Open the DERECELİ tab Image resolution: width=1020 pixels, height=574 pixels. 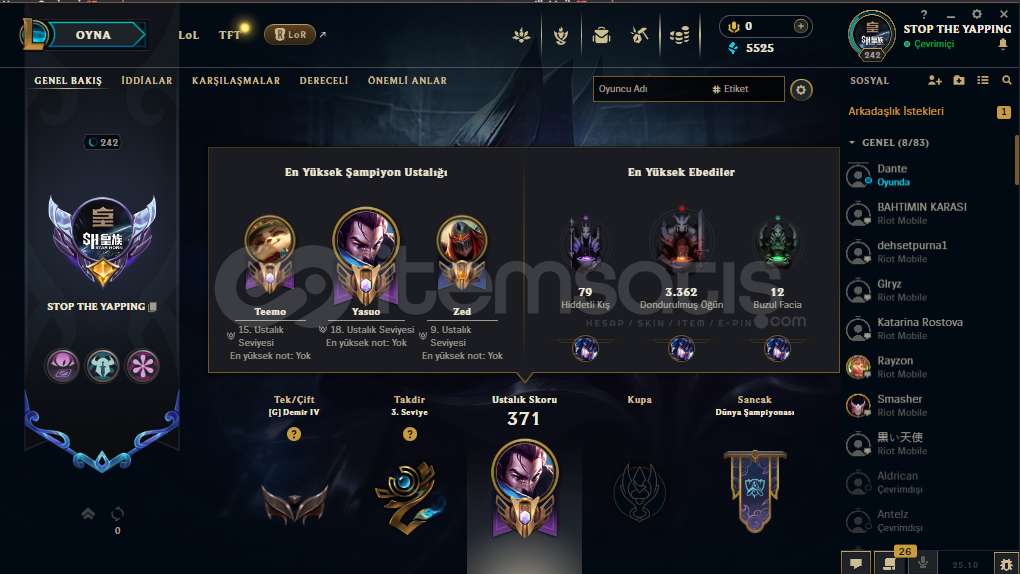click(x=324, y=81)
